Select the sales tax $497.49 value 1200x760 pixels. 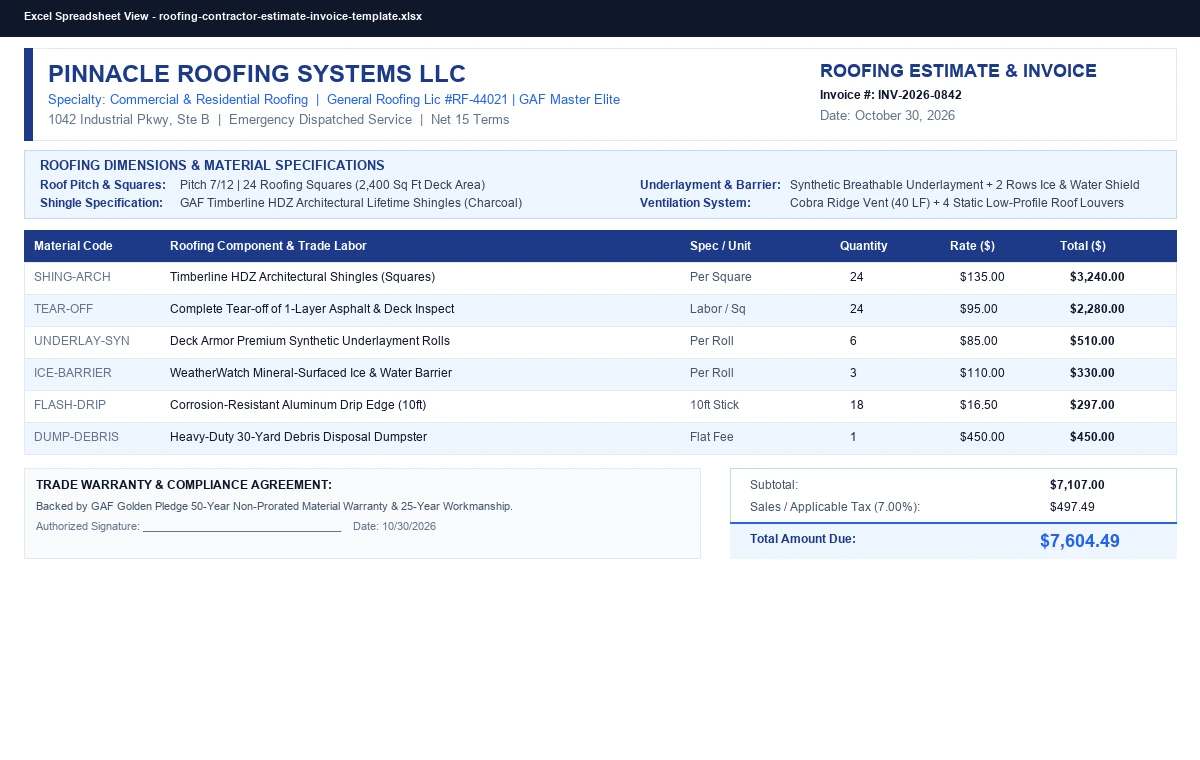[1072, 507]
